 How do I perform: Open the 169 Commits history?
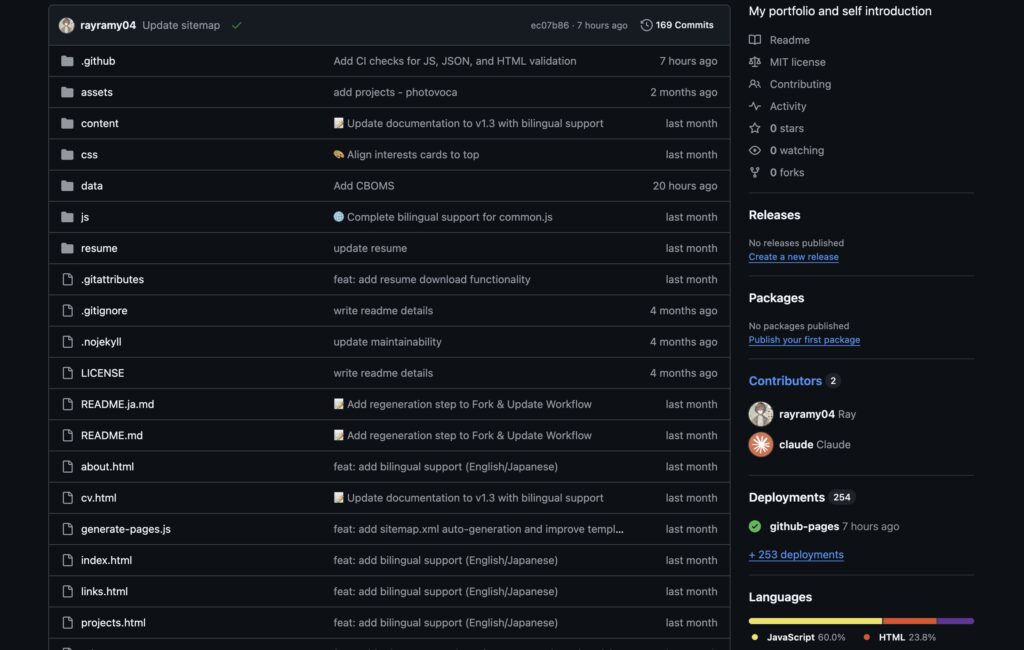pos(677,25)
